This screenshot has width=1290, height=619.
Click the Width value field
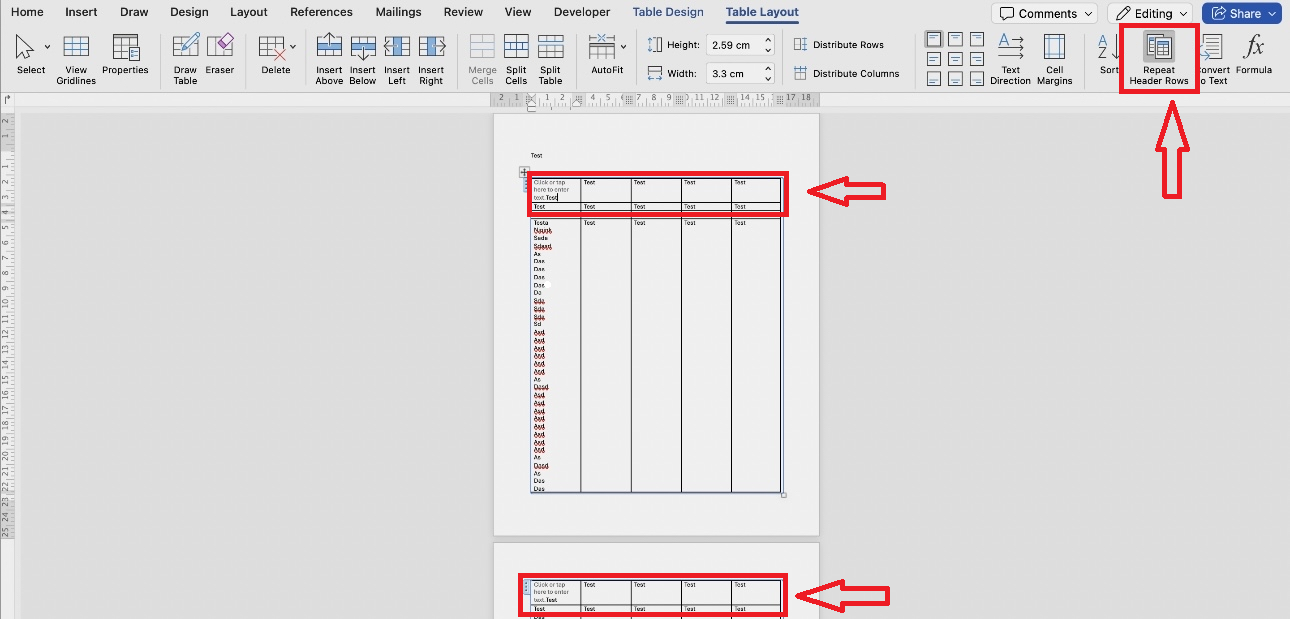pyautogui.click(x=733, y=73)
